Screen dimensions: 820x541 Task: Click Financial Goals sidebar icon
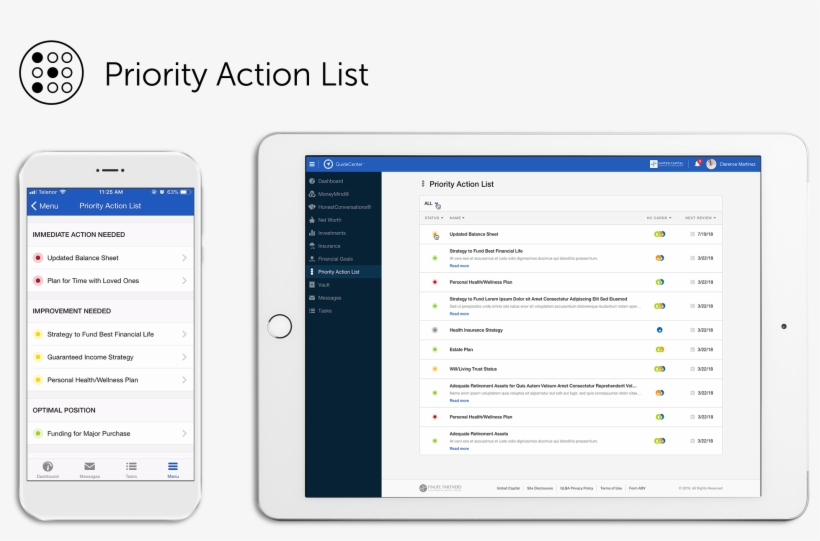[312, 259]
